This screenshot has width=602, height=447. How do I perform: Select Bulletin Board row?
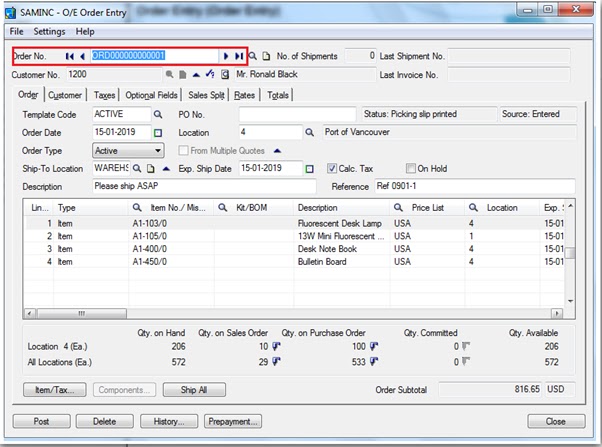[x=294, y=262]
